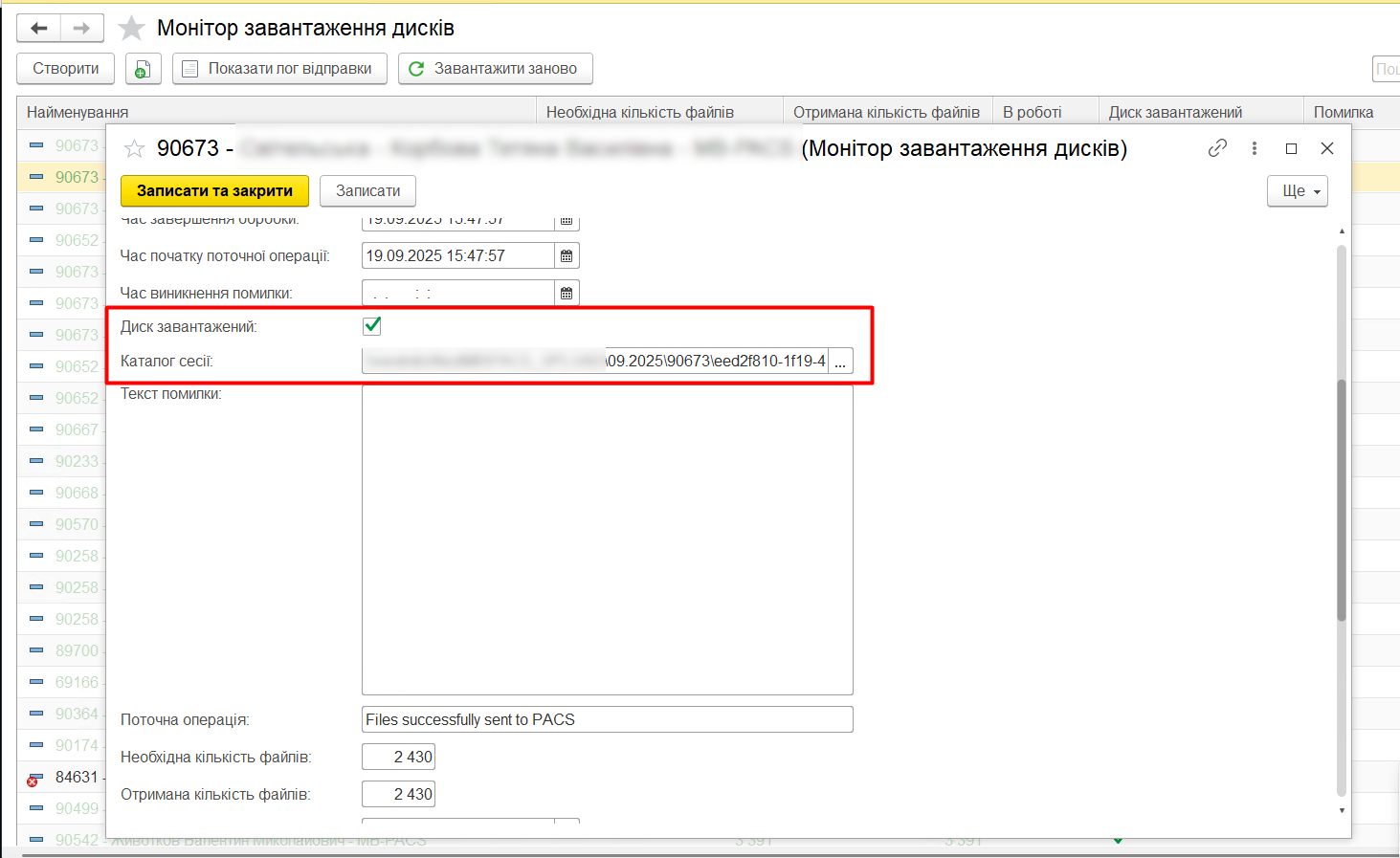The width and height of the screenshot is (1400, 858).
Task: Open Каталог сесії selection ellipsis button
Action: (840, 362)
